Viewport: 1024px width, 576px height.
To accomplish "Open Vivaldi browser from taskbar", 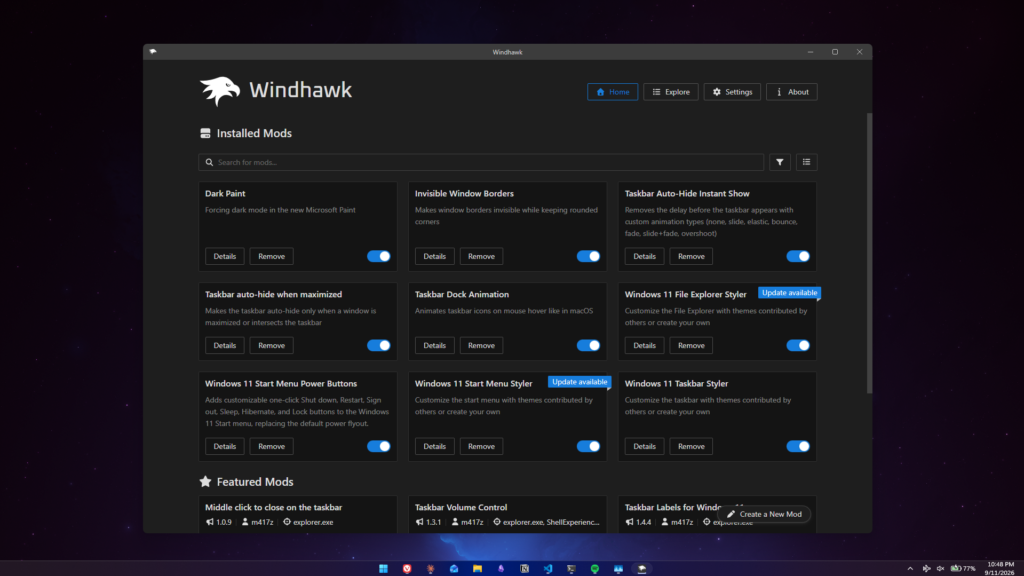I will tap(407, 569).
